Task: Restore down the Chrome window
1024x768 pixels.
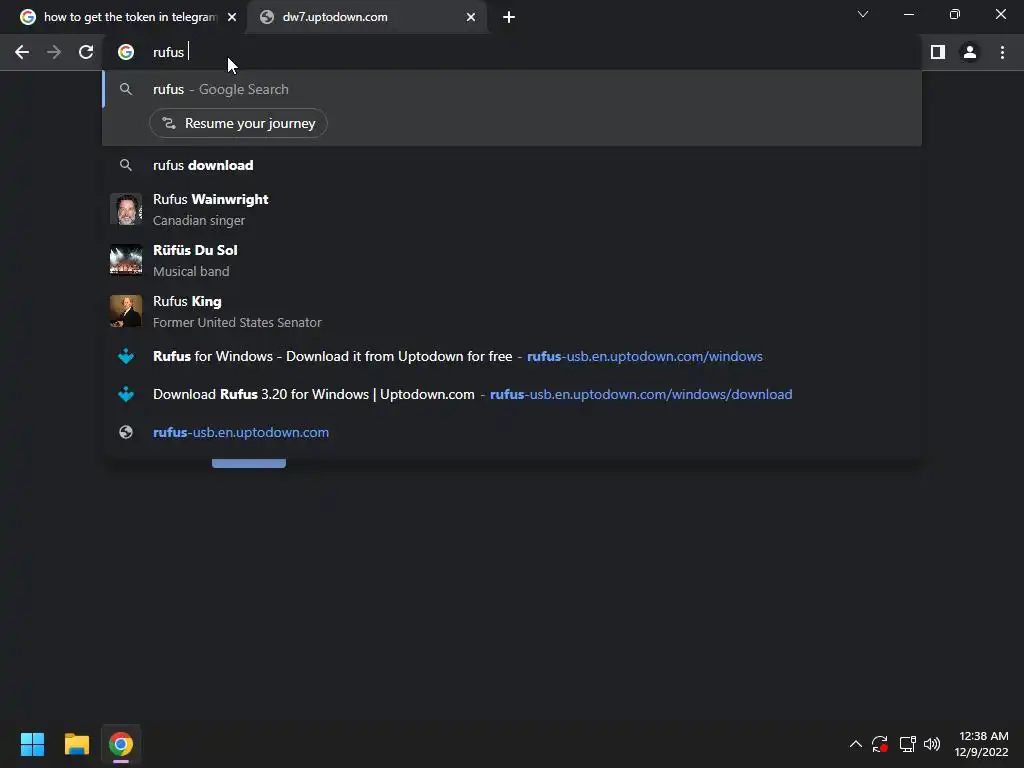Action: (x=955, y=14)
